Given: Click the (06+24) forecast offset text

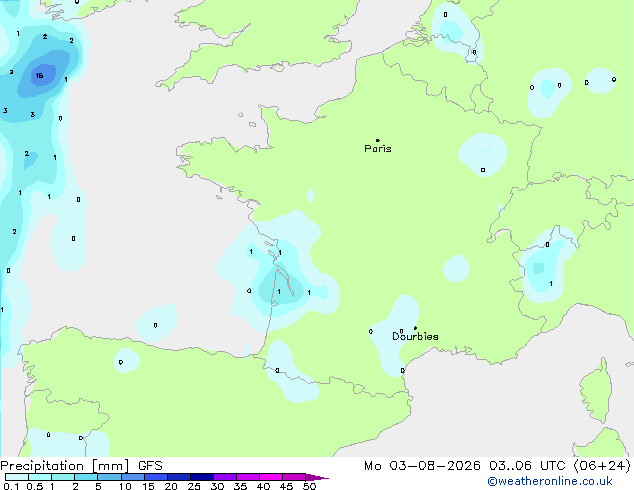Looking at the screenshot, I should [x=602, y=466].
